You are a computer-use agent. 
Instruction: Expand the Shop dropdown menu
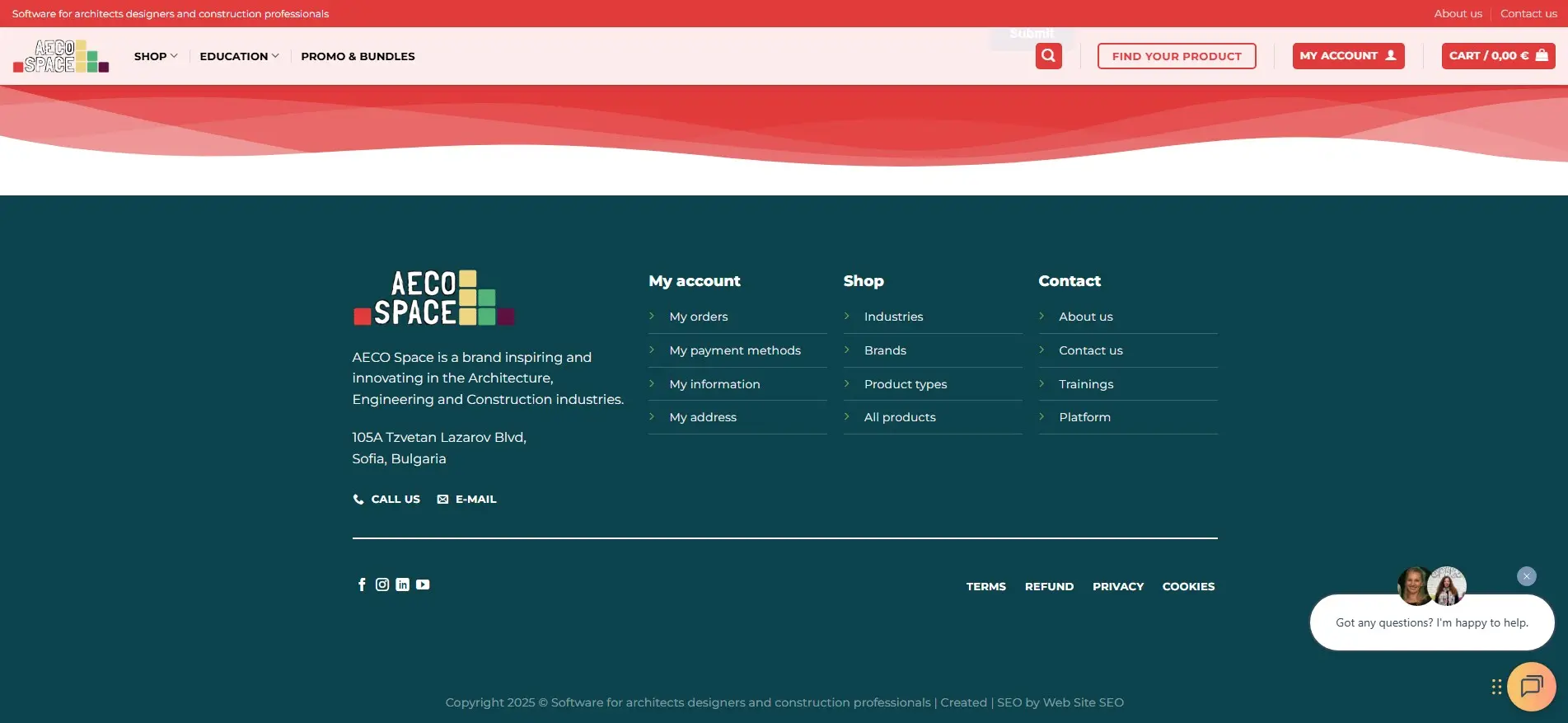[156, 56]
